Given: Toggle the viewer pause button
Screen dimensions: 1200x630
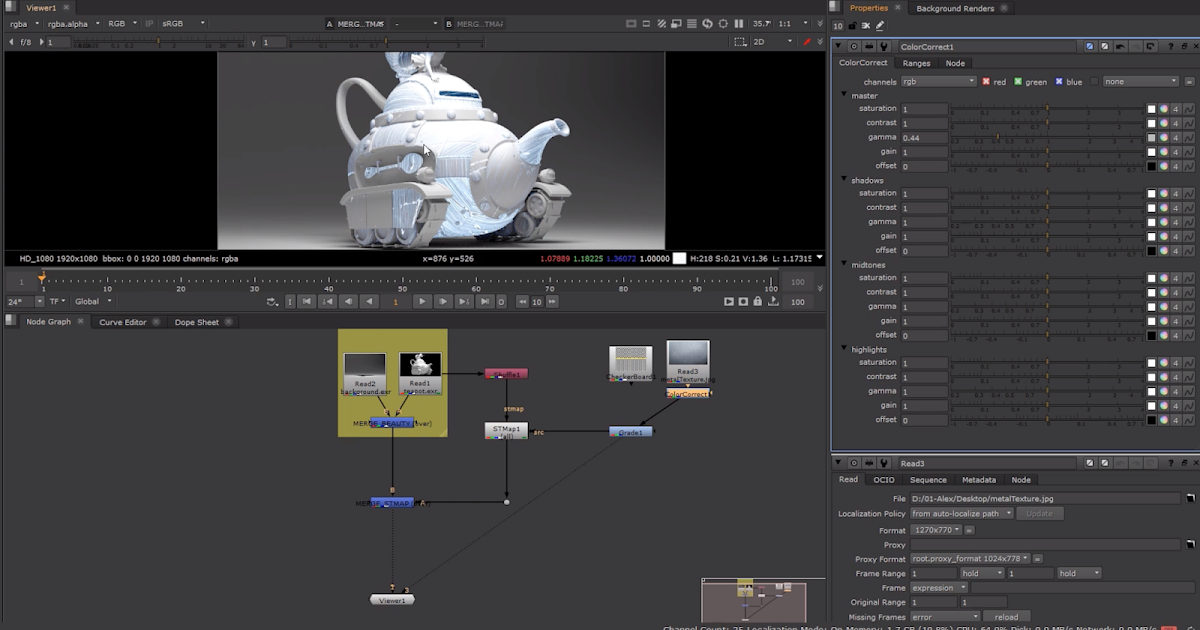Looking at the screenshot, I should pyautogui.click(x=739, y=23).
